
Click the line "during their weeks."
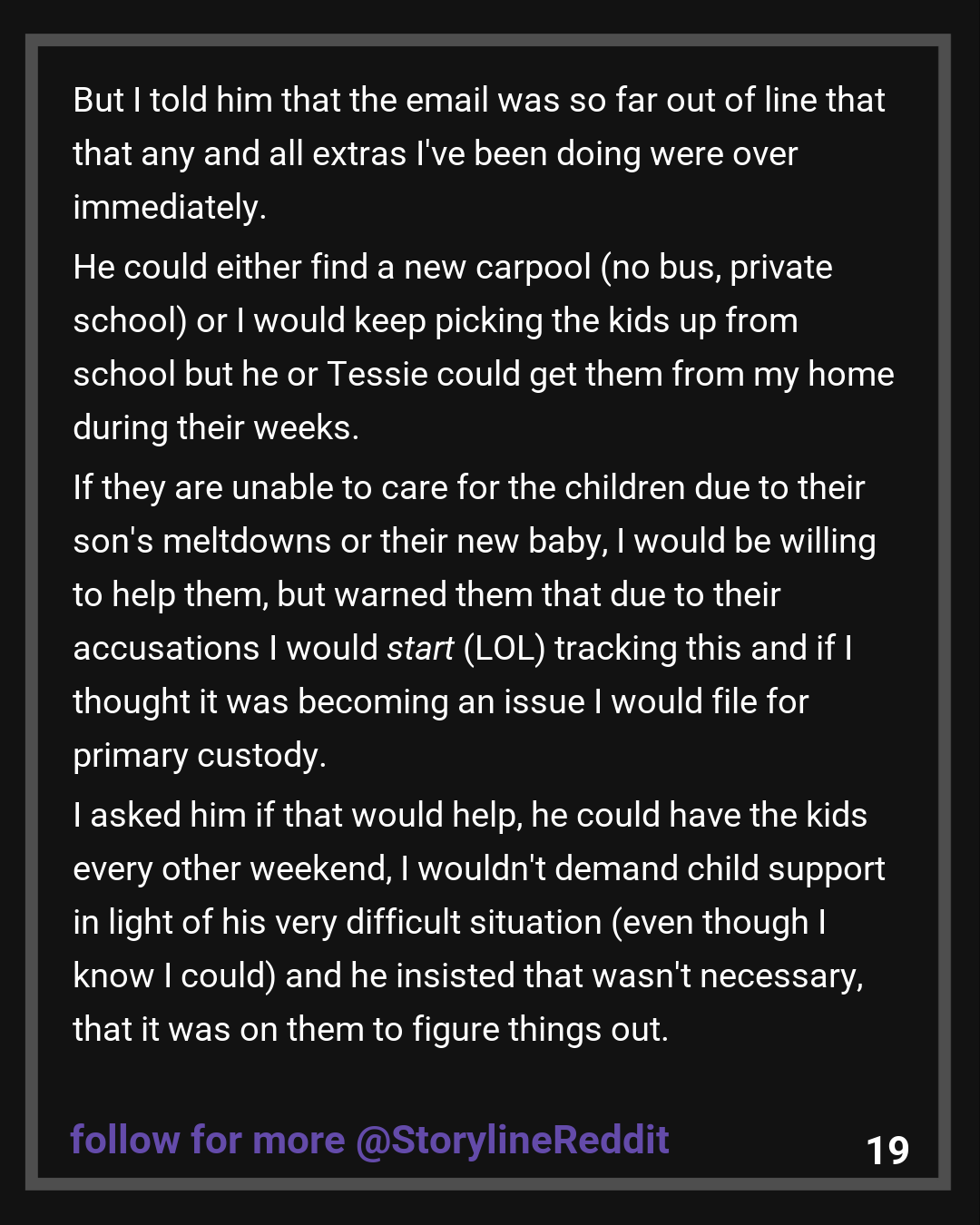[x=216, y=427]
